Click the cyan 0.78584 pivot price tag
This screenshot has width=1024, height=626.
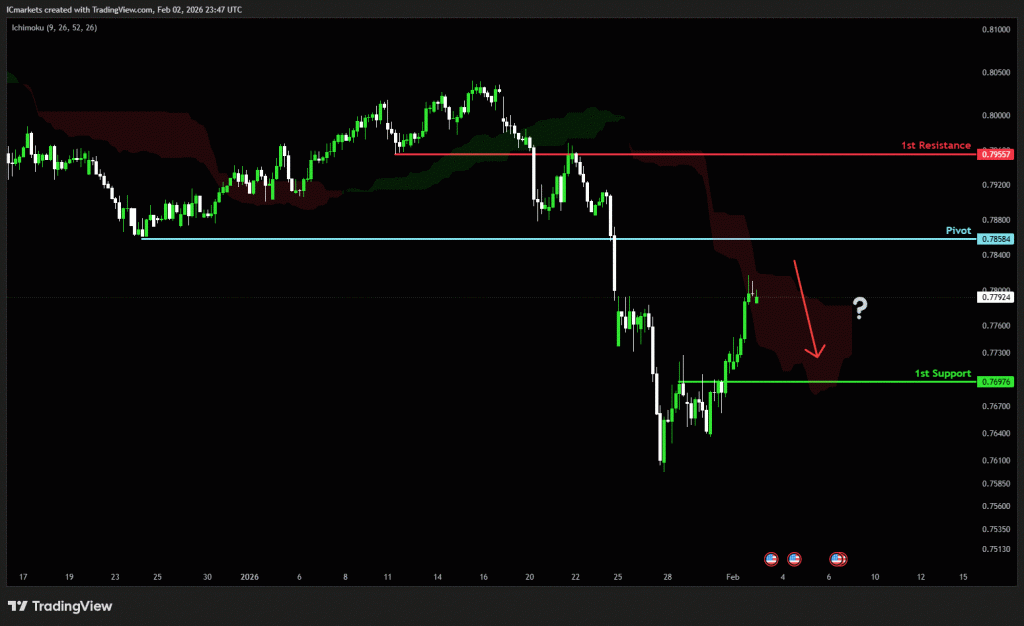[x=996, y=239]
